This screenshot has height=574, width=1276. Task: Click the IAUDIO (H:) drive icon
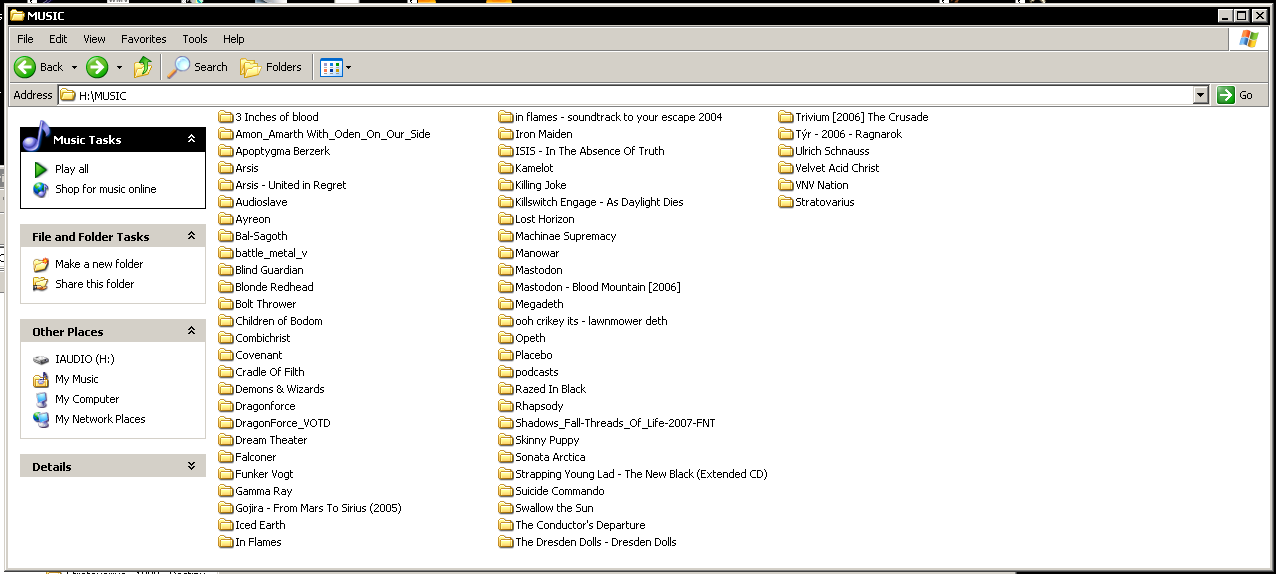(41, 359)
